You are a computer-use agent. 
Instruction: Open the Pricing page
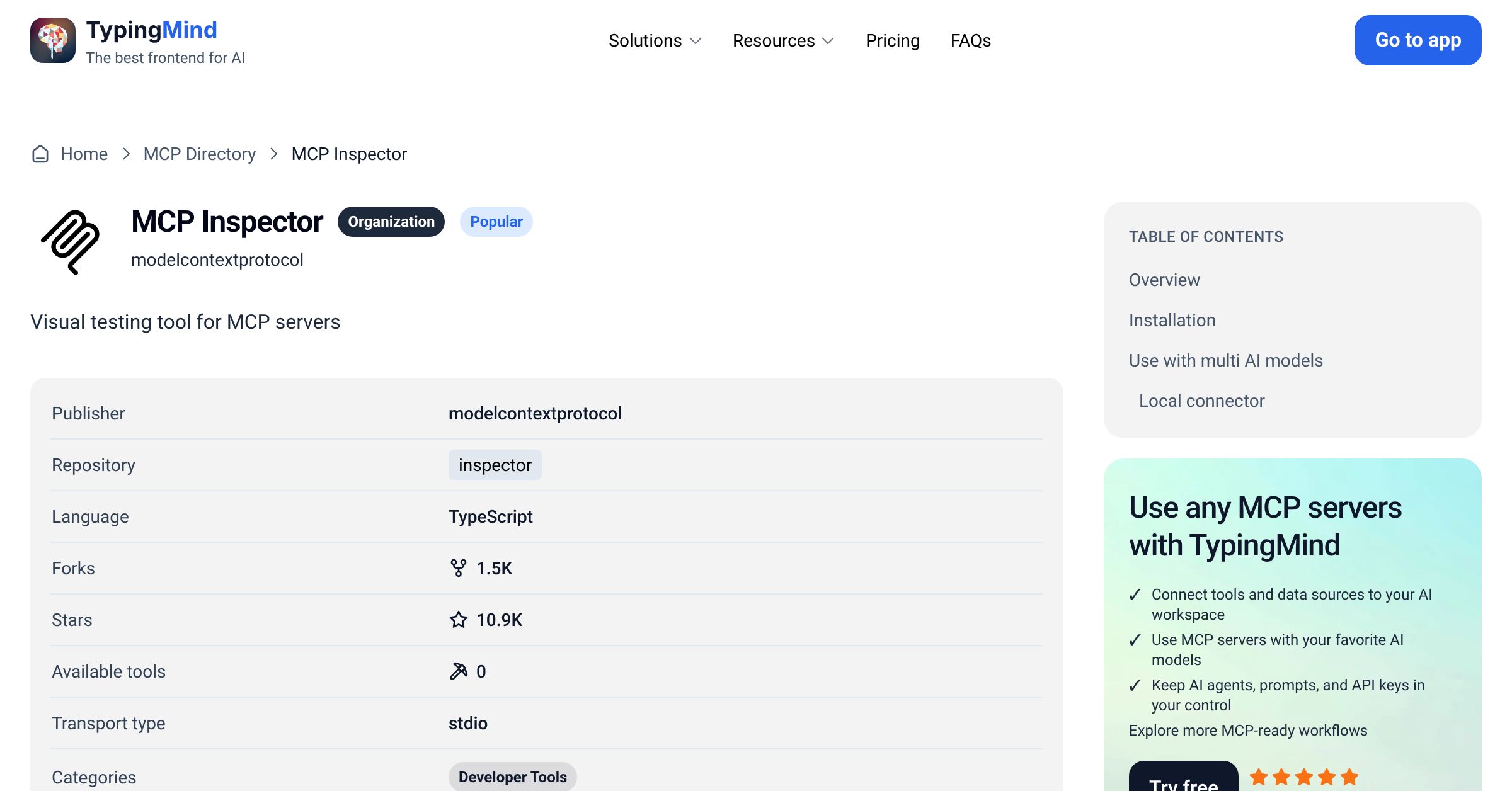pos(893,40)
